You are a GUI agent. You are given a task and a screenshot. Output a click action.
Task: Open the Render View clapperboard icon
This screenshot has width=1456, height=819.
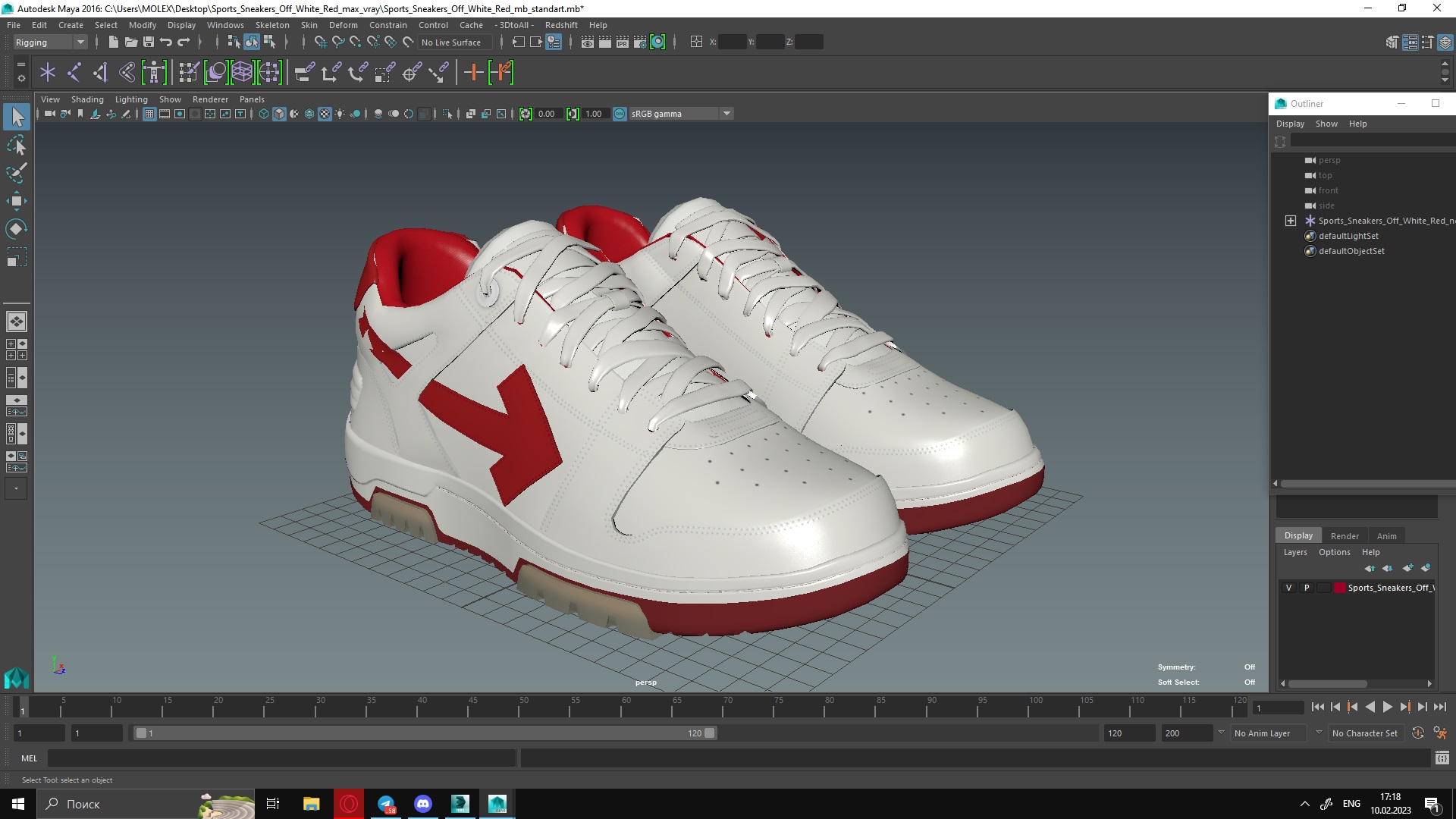coord(588,42)
